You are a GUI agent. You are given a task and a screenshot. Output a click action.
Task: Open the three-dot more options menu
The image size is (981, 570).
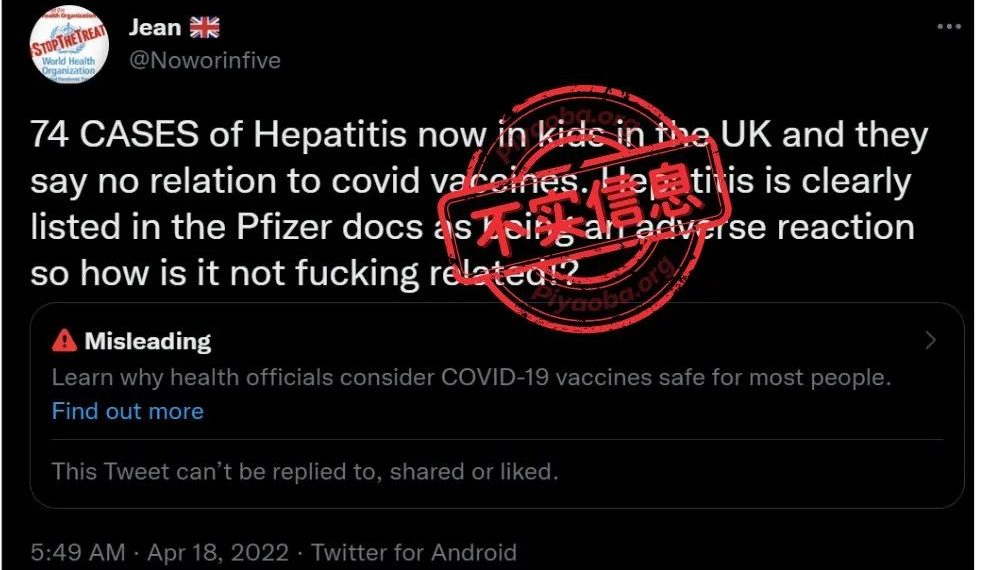948,27
